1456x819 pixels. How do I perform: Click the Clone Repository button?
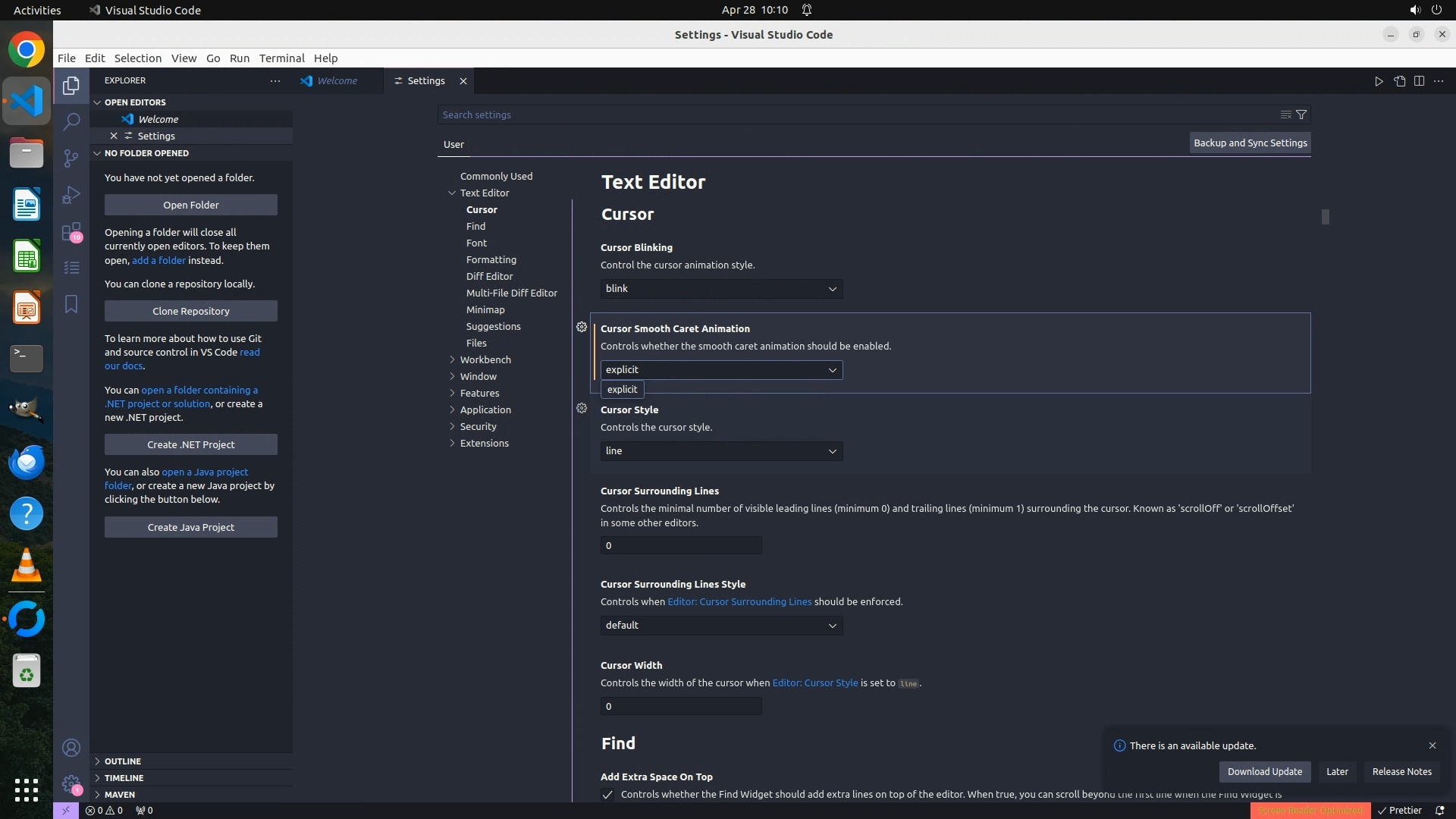191,311
